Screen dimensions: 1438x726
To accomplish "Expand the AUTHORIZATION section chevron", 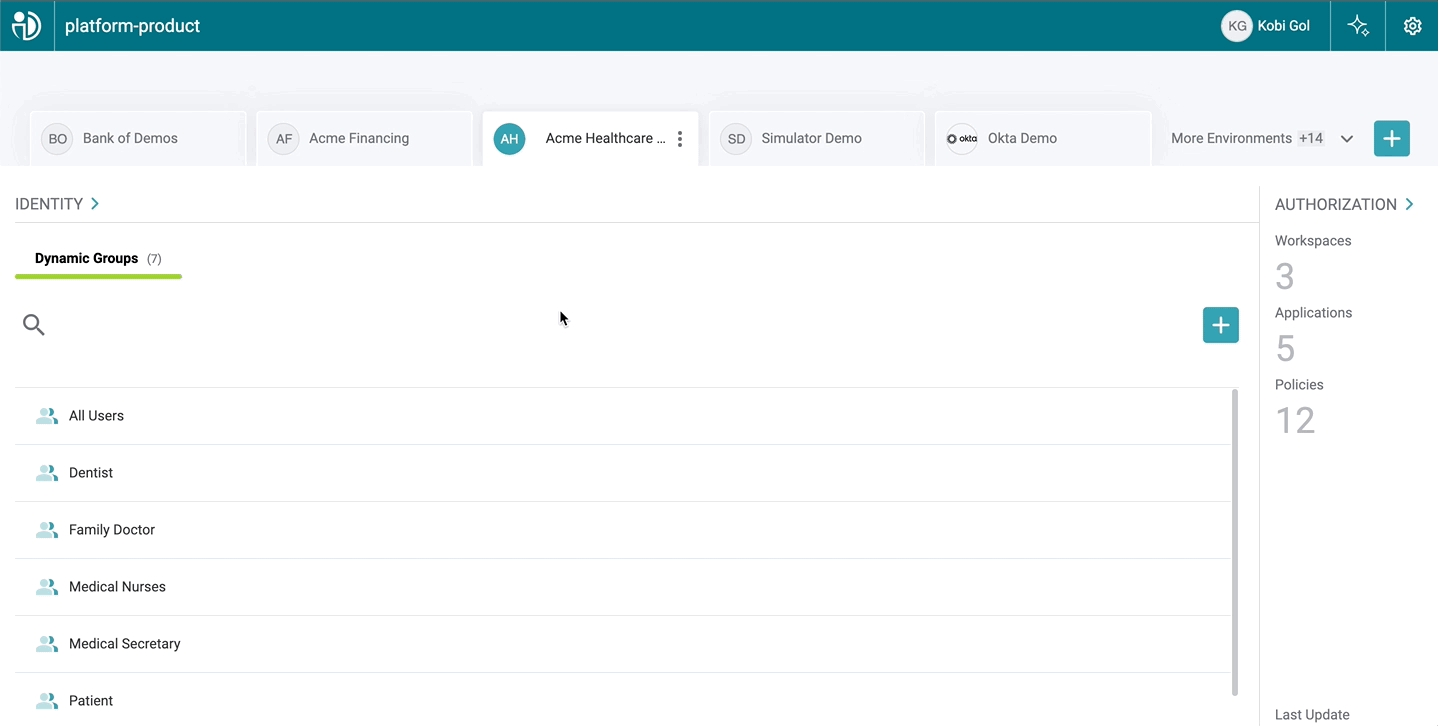I will [1409, 204].
